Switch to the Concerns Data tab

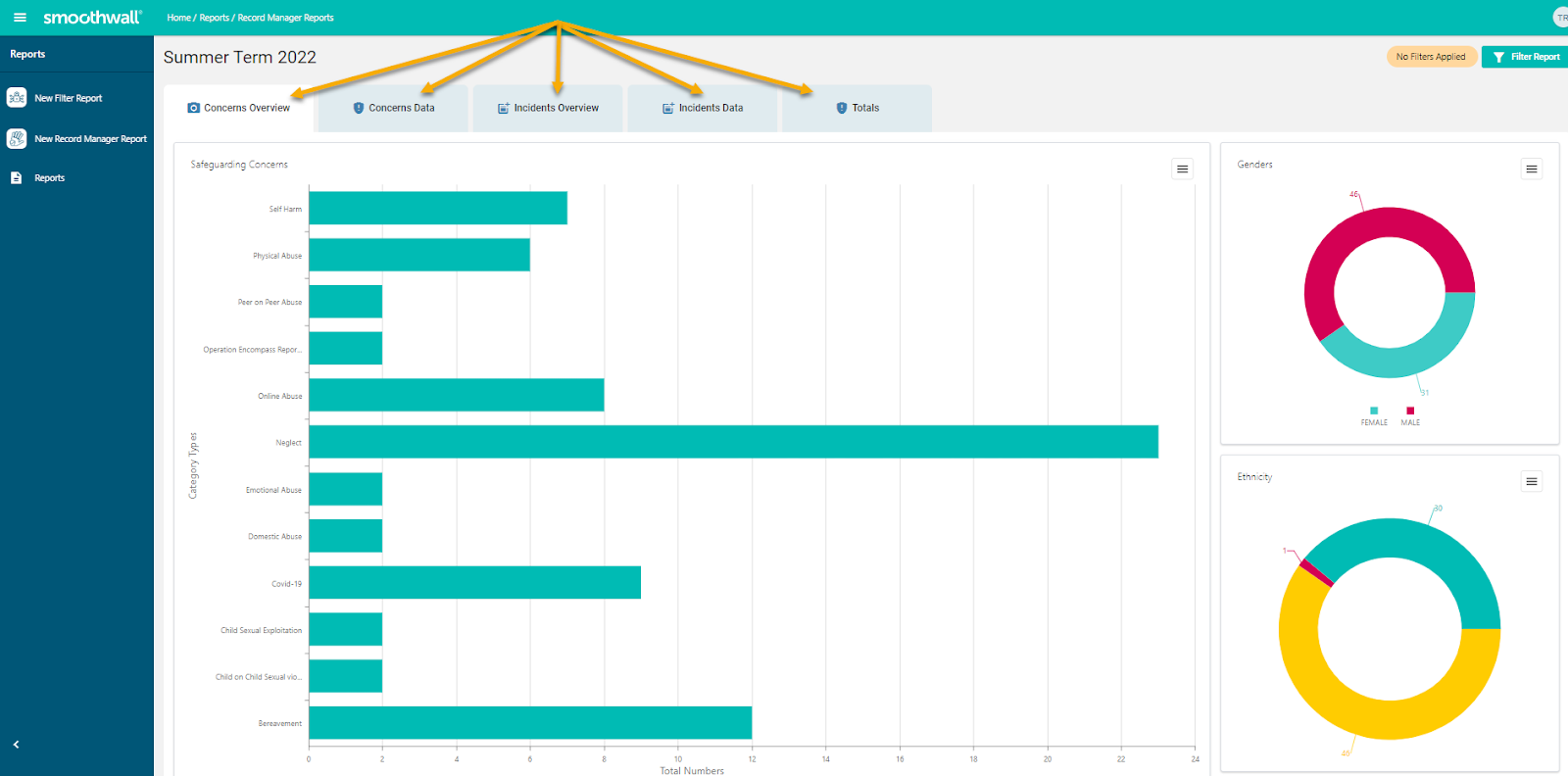click(393, 109)
